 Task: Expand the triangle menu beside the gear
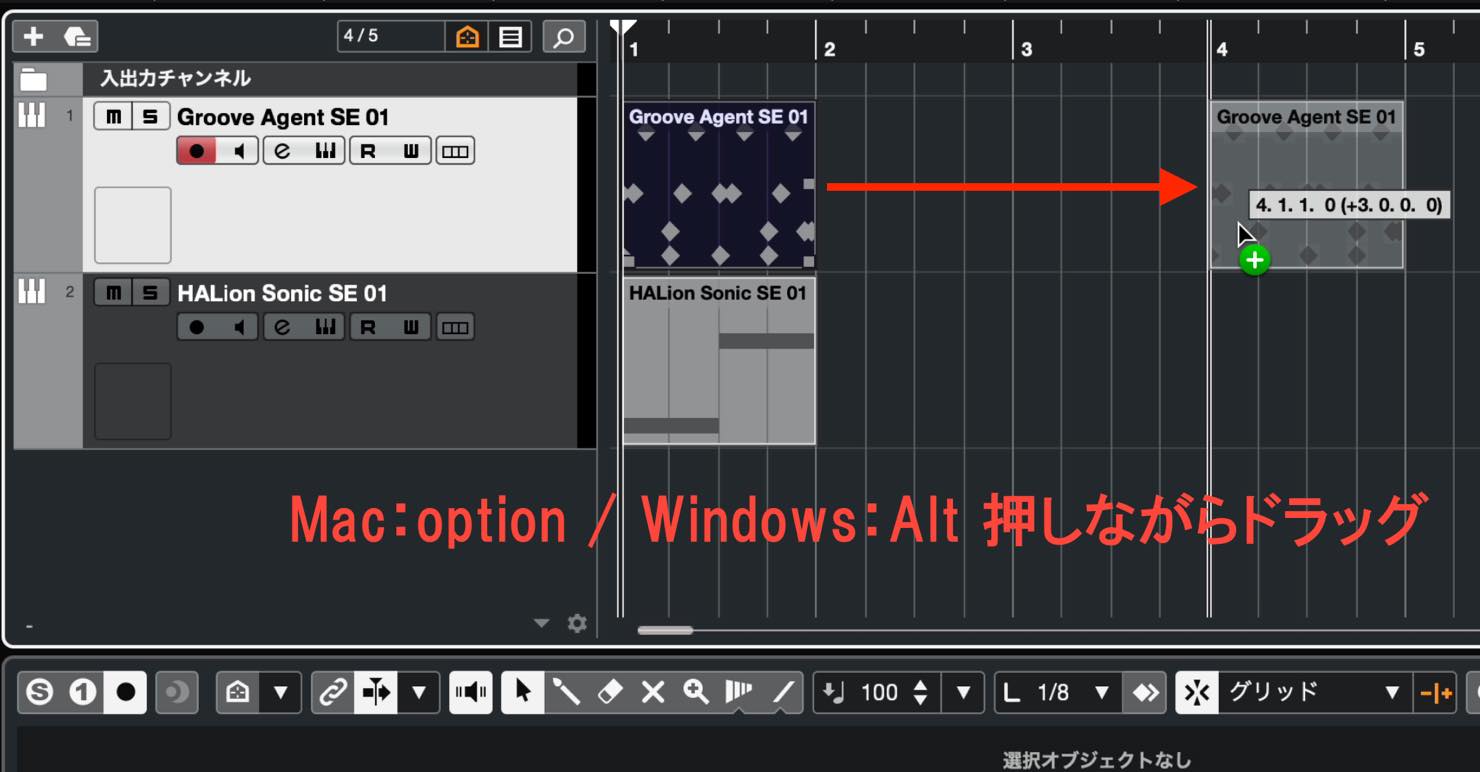click(x=541, y=623)
